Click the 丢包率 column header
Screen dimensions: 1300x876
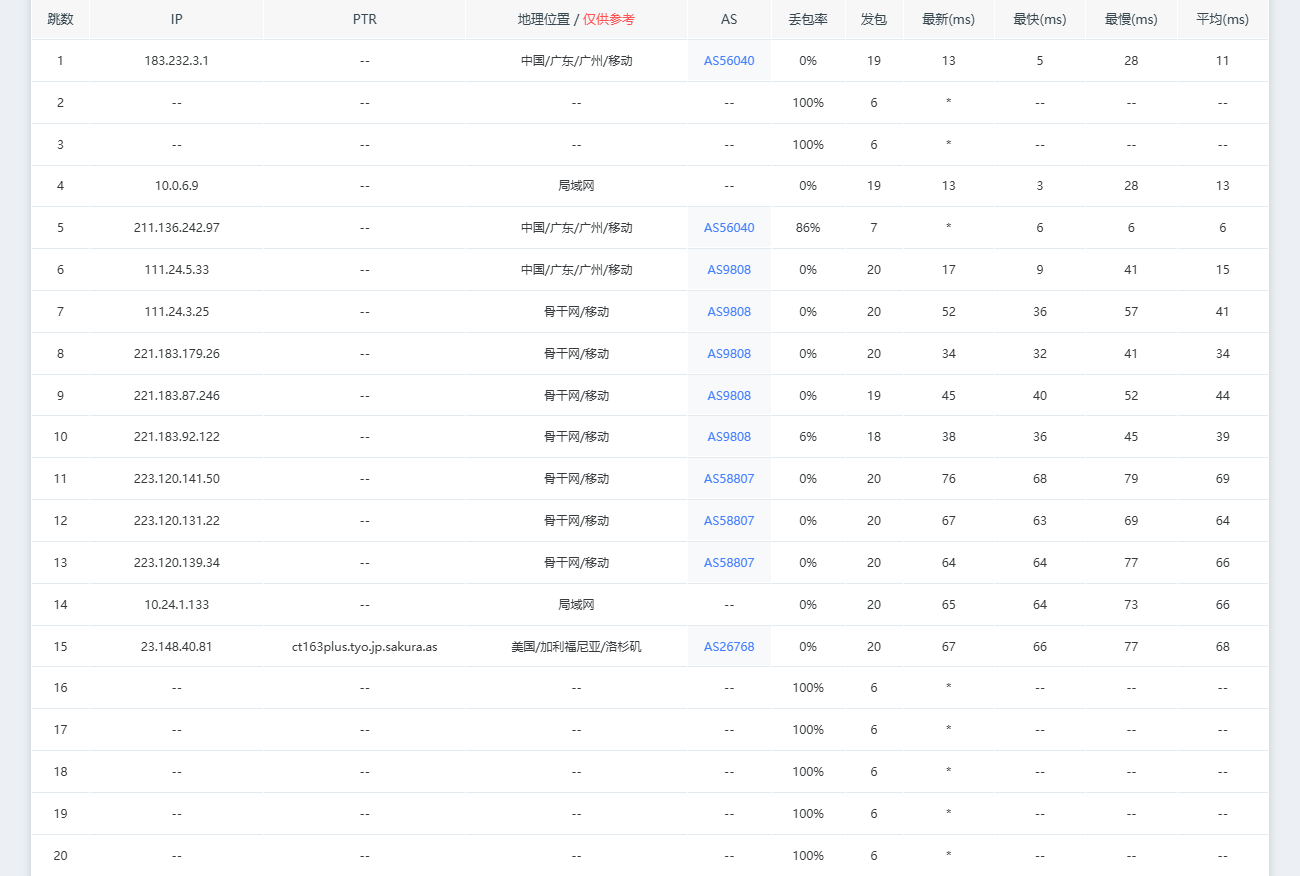(x=808, y=19)
